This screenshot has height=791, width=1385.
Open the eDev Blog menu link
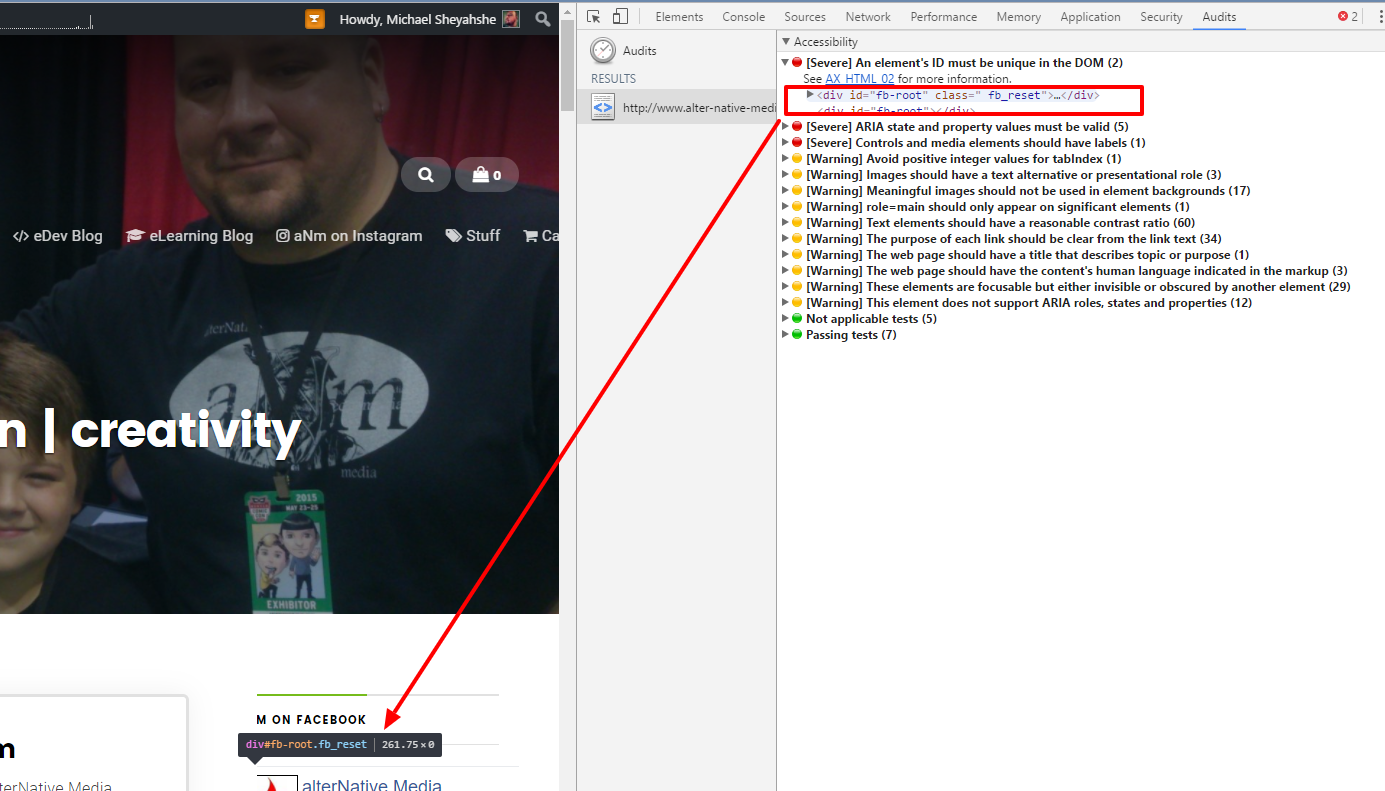(58, 236)
